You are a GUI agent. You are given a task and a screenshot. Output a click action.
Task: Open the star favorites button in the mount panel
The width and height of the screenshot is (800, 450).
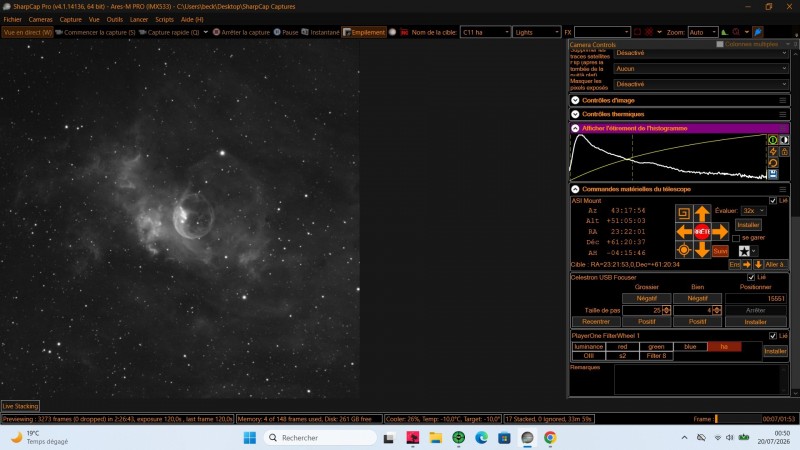coord(744,251)
